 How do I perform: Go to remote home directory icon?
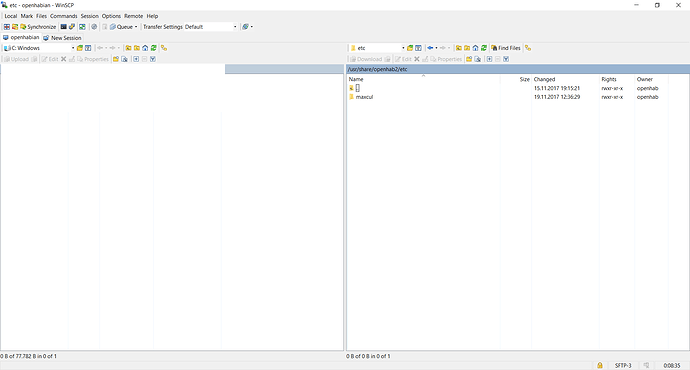point(475,48)
